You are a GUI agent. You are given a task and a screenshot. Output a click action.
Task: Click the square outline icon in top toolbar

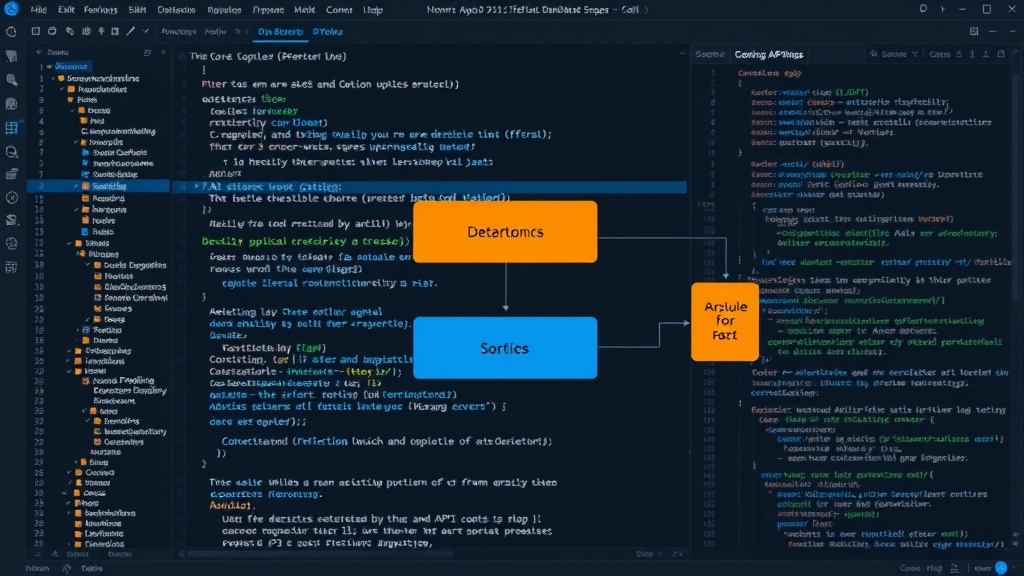[36, 31]
